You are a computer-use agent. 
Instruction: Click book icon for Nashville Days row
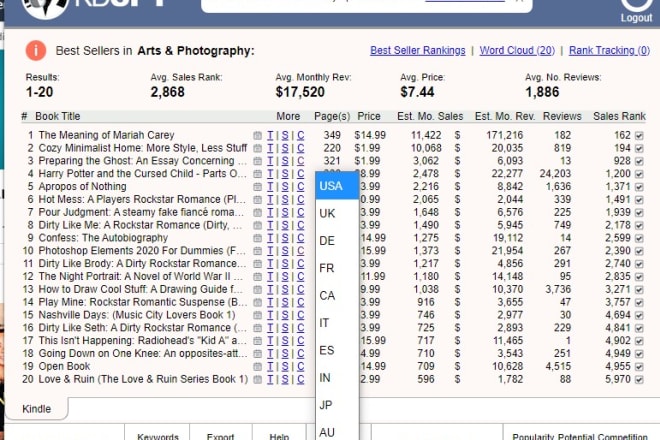click(256, 315)
